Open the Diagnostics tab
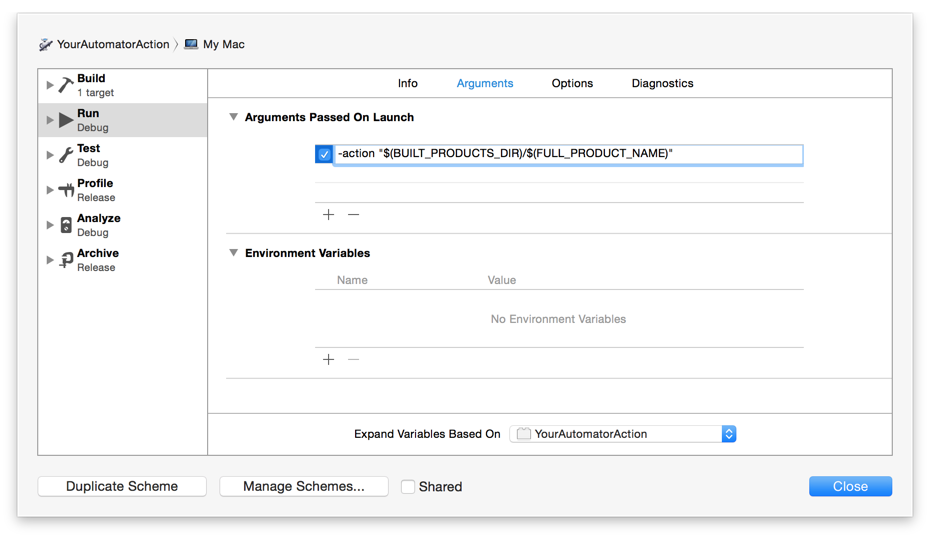Viewport: 930px width, 538px height. [x=663, y=83]
